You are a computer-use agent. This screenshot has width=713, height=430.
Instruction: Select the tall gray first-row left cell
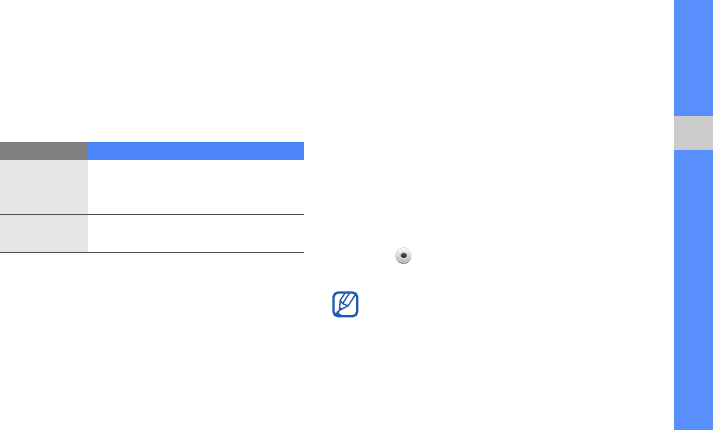(44, 187)
